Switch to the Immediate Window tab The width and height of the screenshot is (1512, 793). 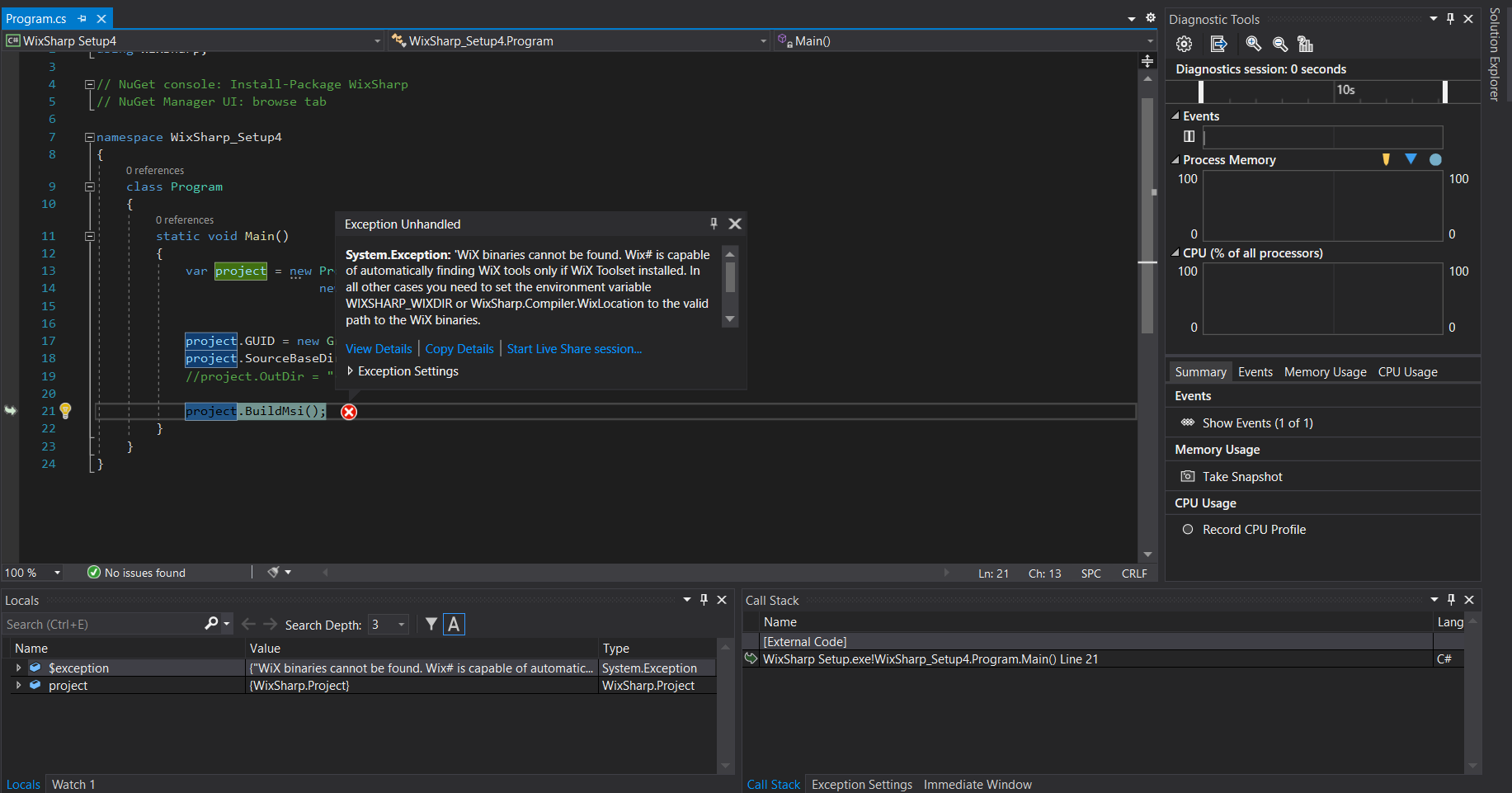pos(977,784)
